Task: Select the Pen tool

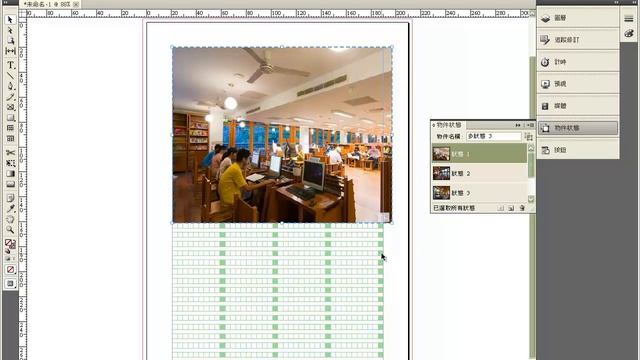Action: pos(10,86)
